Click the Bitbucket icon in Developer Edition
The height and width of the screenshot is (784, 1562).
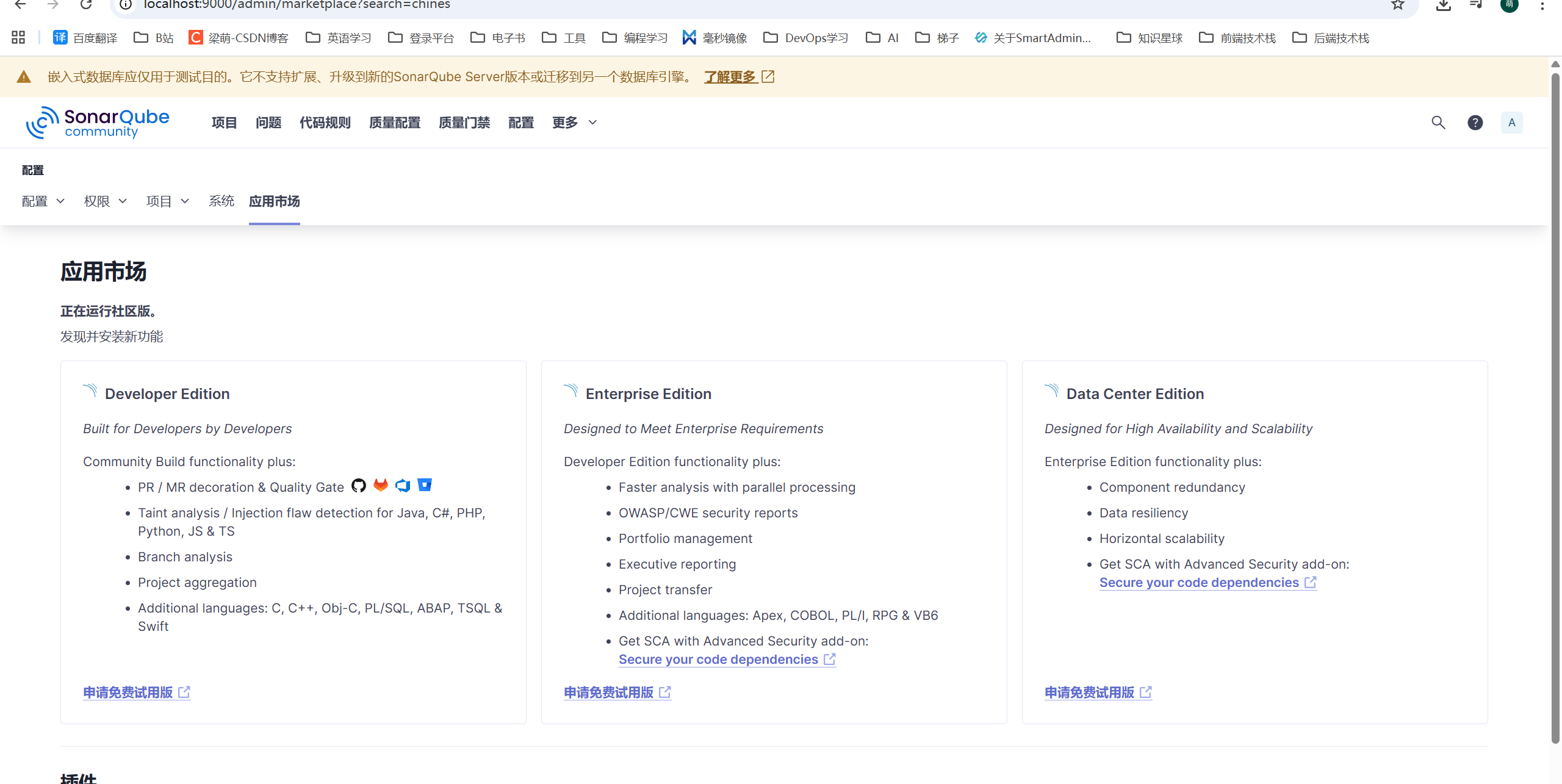click(x=425, y=485)
